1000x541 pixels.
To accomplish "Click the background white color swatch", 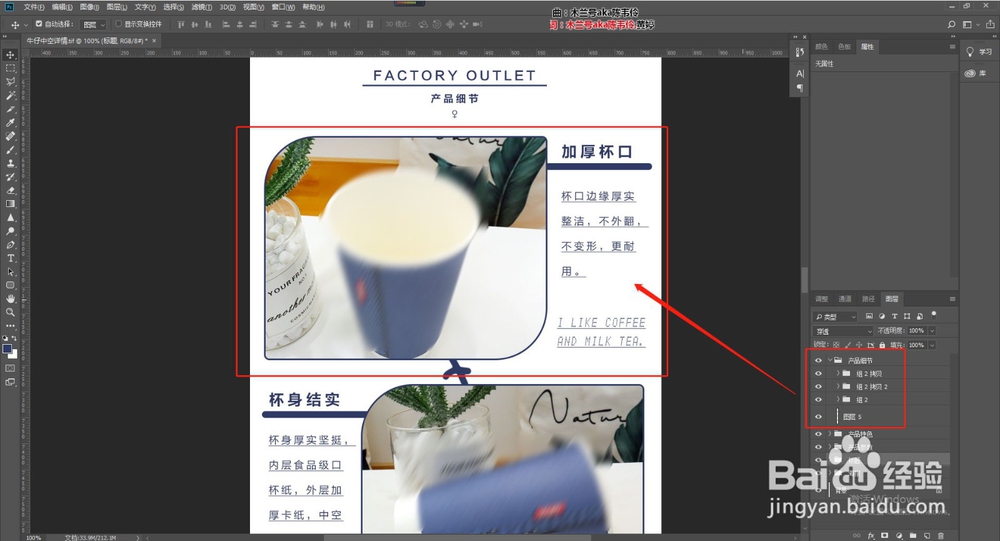I will [x=13, y=355].
